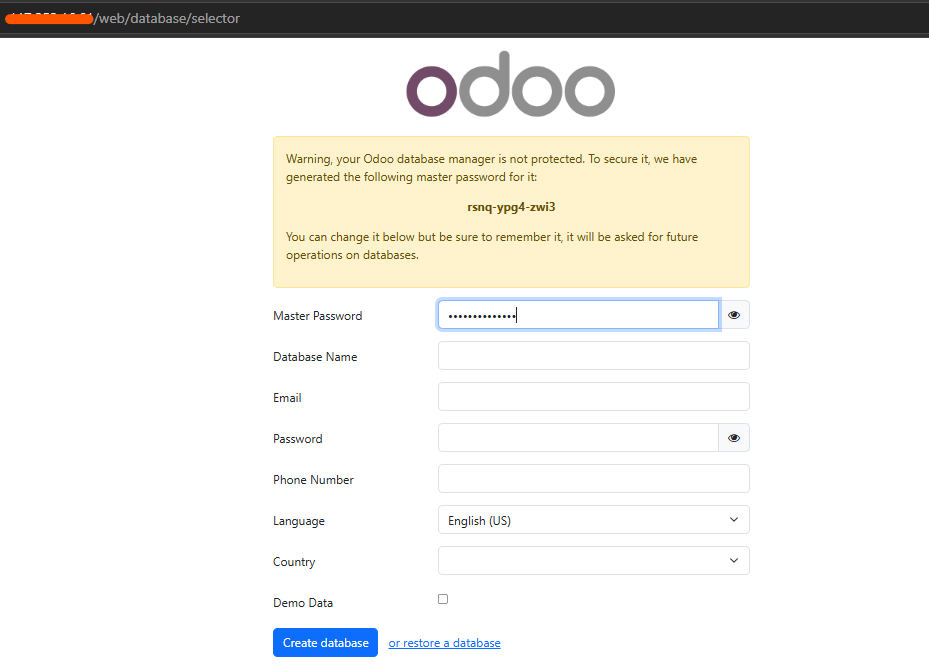Reveal the Password field using eye icon
The height and width of the screenshot is (666, 929).
tap(734, 438)
